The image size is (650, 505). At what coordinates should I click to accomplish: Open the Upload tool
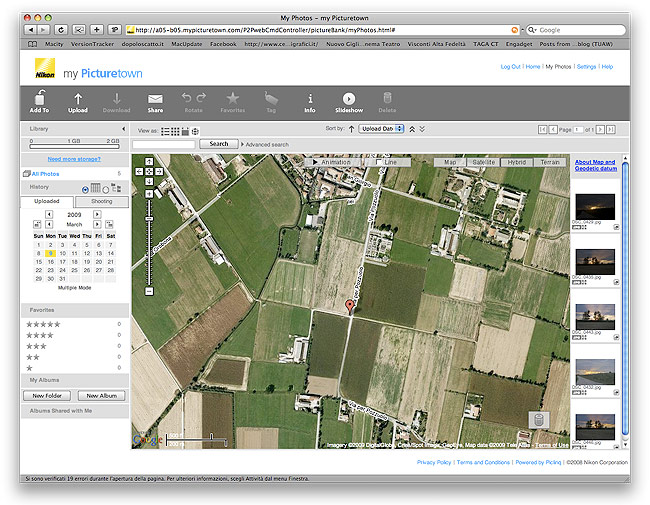[x=78, y=102]
